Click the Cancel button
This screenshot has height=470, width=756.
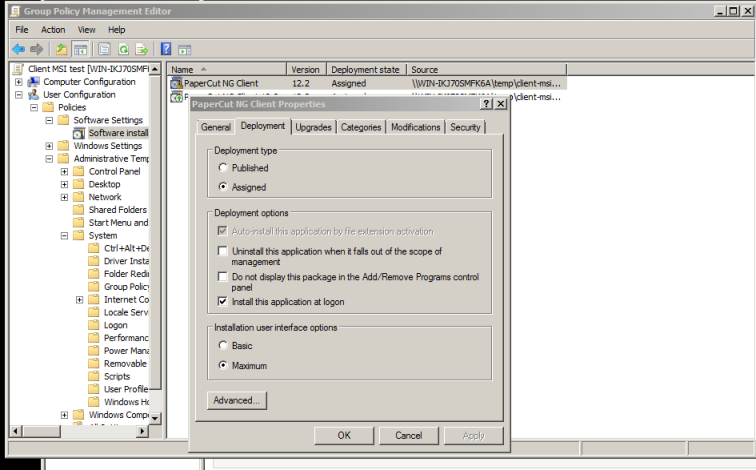click(409, 435)
